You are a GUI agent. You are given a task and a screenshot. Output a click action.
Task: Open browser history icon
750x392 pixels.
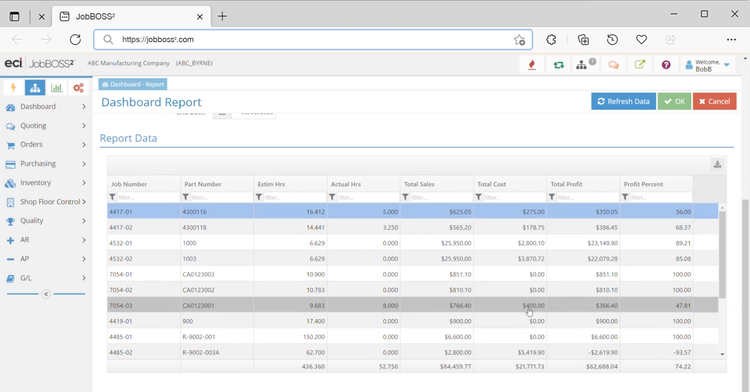[x=612, y=40]
